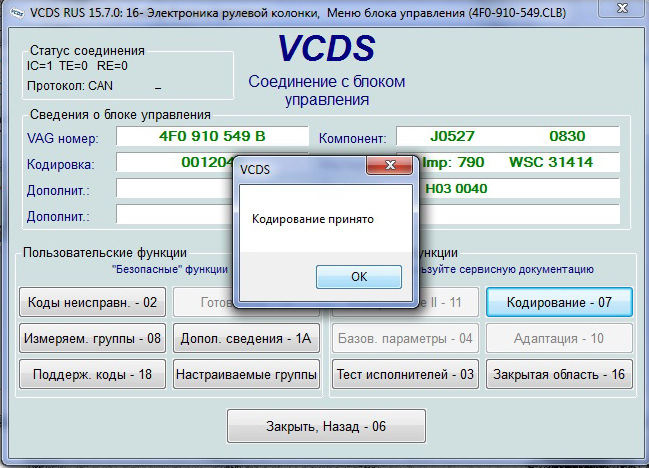Close the VCDS message dialog with X

tap(389, 165)
